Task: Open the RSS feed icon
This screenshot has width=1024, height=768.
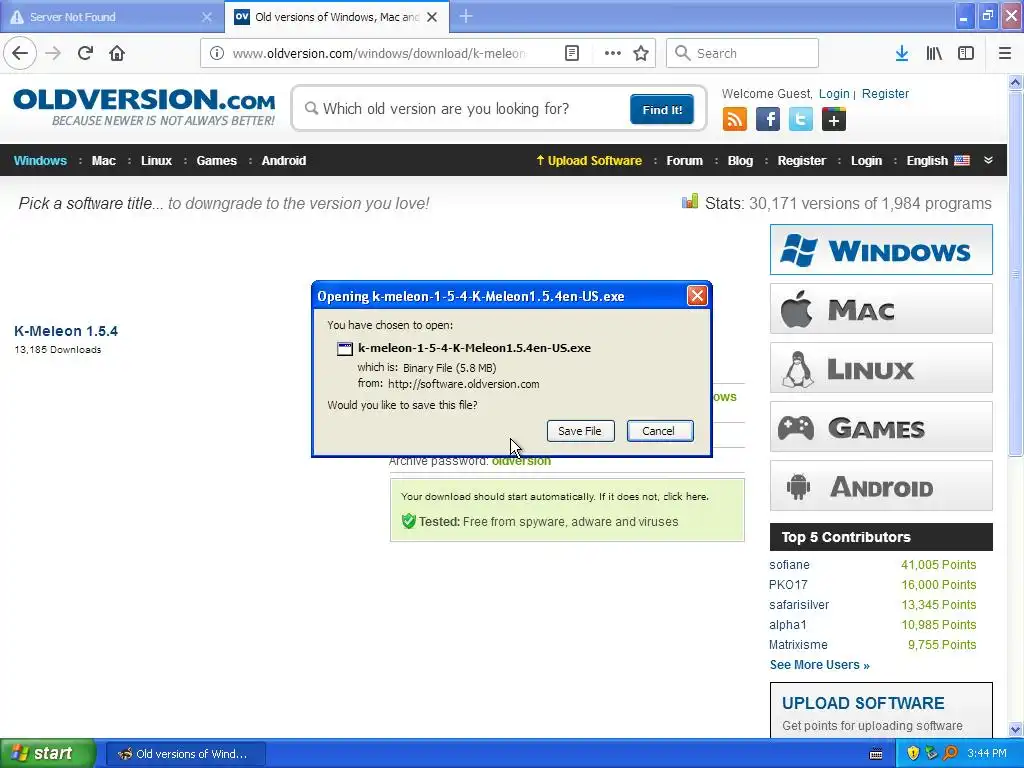Action: (x=735, y=120)
